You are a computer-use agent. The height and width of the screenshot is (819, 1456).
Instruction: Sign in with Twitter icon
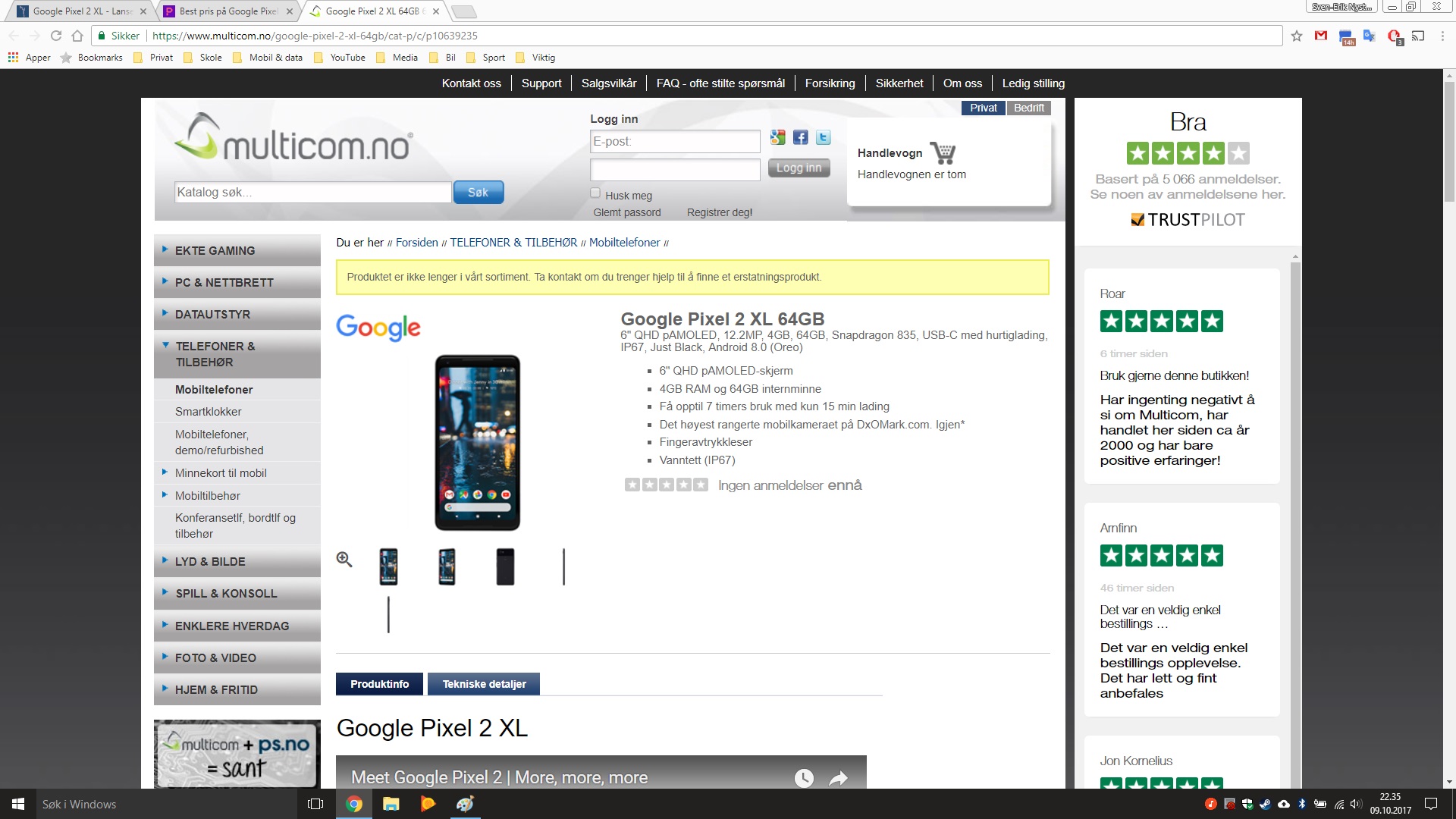point(823,137)
